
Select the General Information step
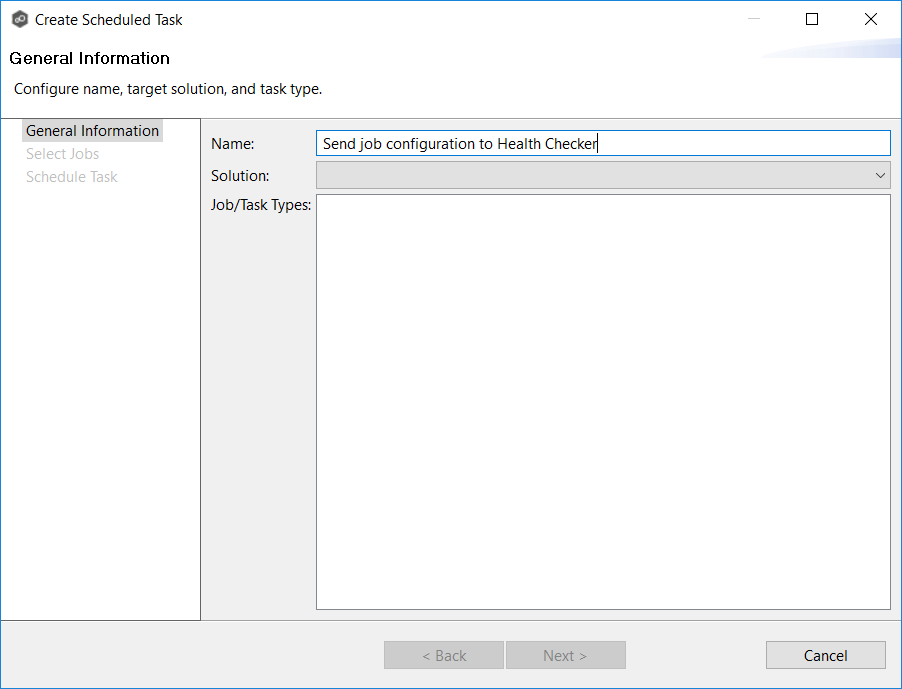pyautogui.click(x=92, y=130)
